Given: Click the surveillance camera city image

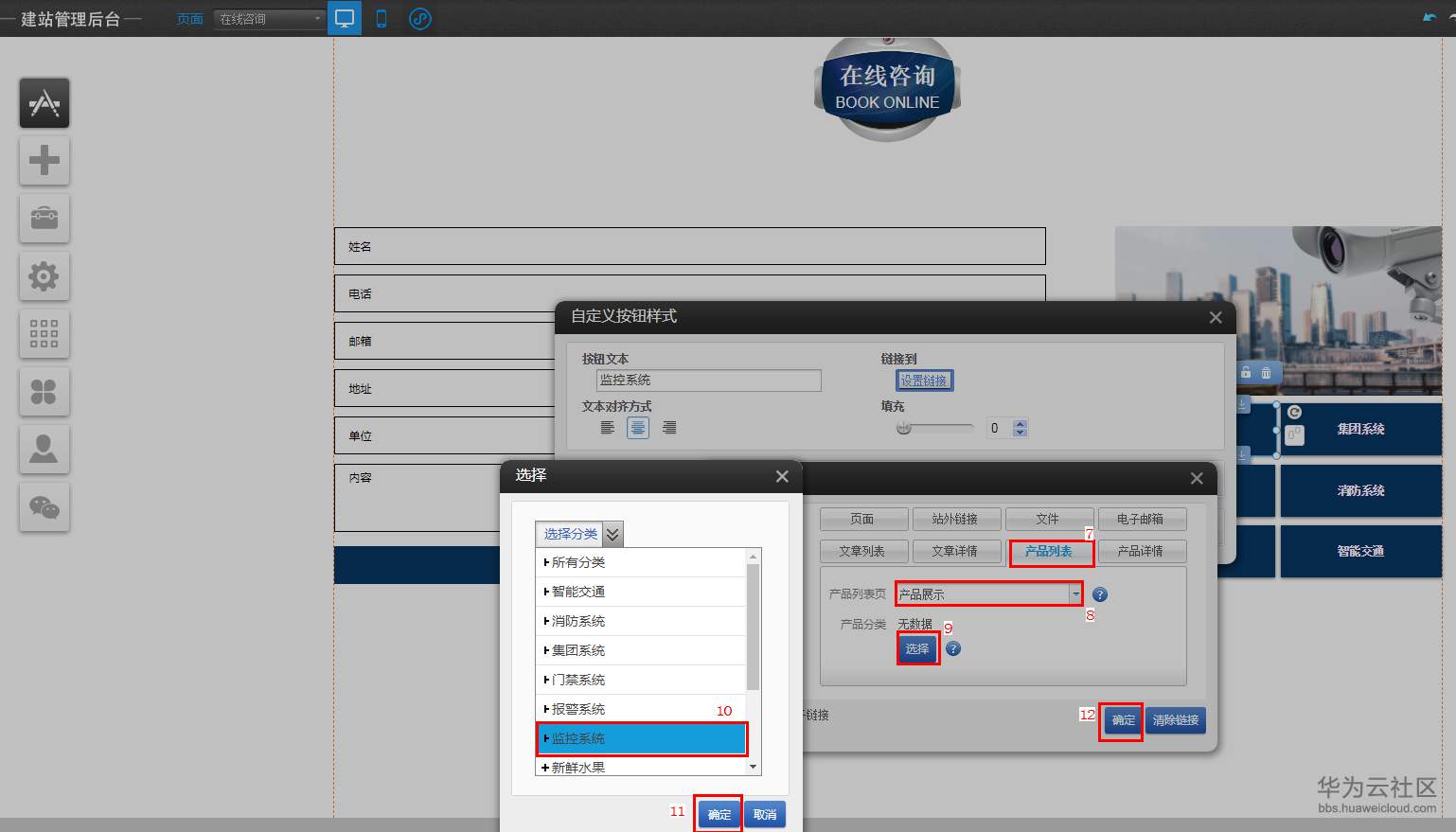Looking at the screenshot, I should click(x=1278, y=310).
